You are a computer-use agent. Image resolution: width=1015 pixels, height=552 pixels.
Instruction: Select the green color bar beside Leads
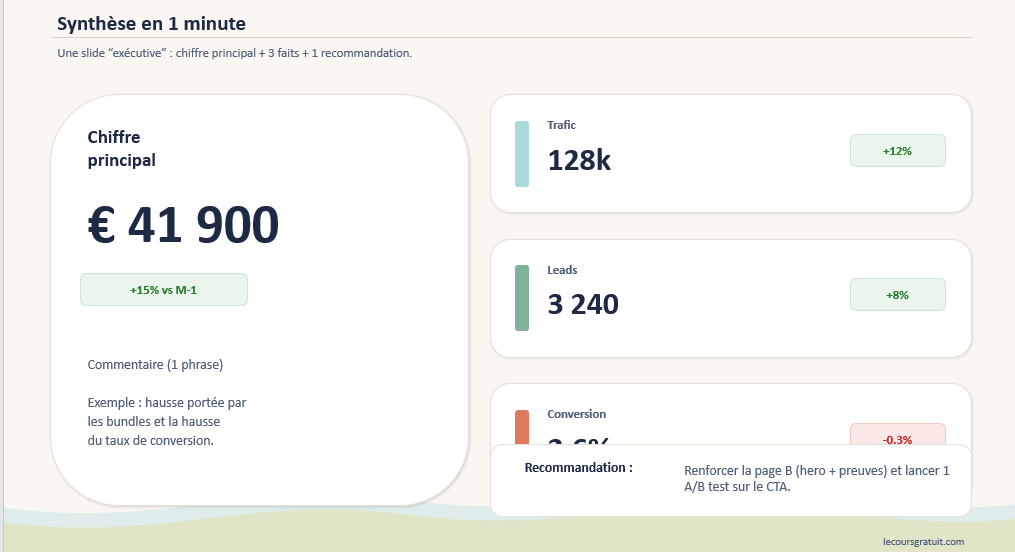click(x=521, y=298)
